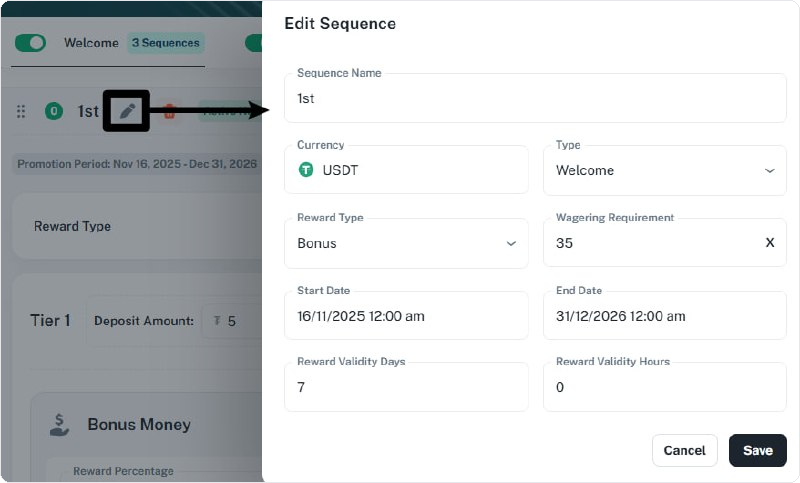Click the Reward Validity Days field
Image resolution: width=800 pixels, height=483 pixels.
coord(406,387)
